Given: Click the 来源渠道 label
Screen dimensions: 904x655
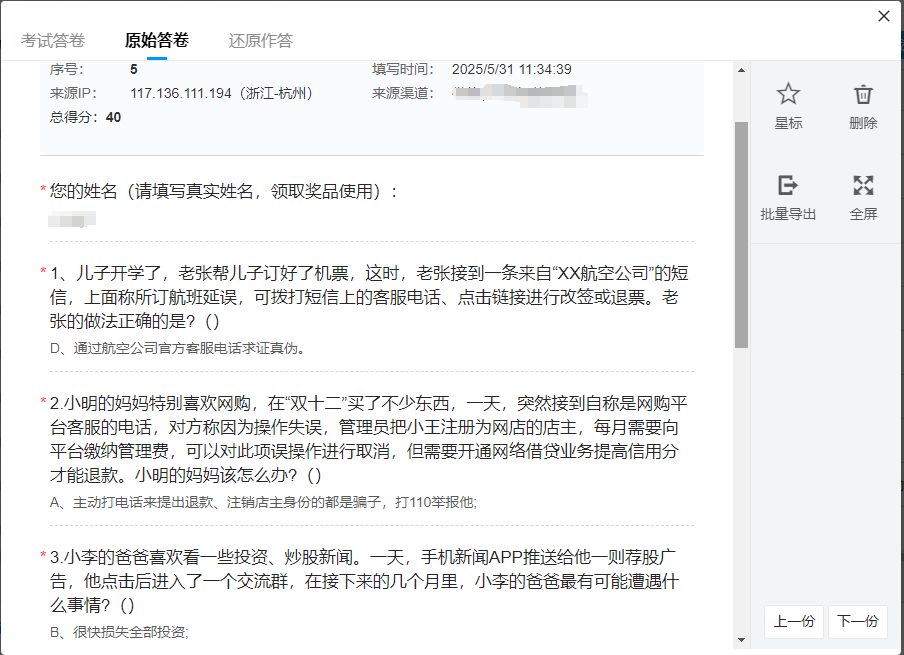Looking at the screenshot, I should (403, 93).
